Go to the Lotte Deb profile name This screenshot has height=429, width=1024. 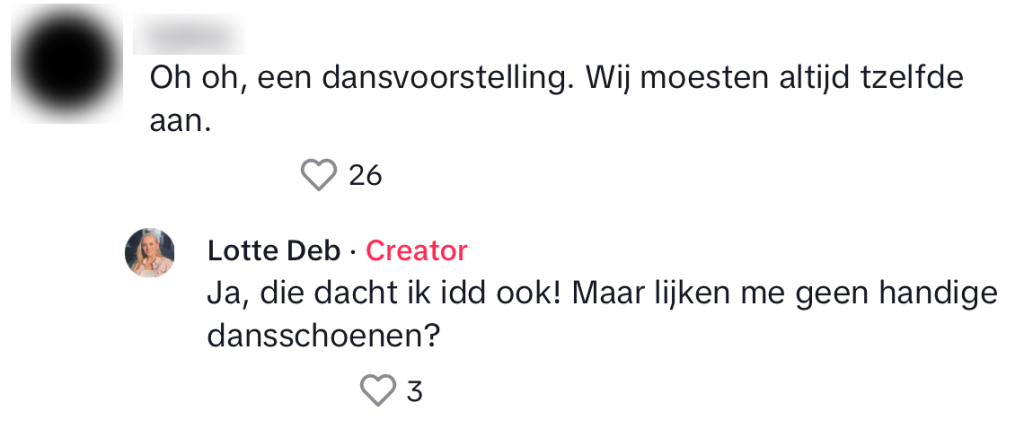coord(272,250)
